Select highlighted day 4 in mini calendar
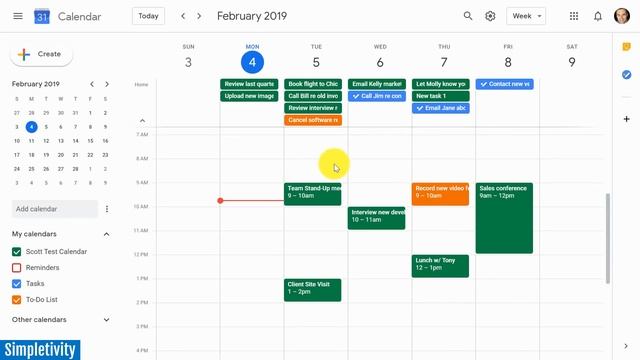Viewport: 640px width, 360px height. 31,127
